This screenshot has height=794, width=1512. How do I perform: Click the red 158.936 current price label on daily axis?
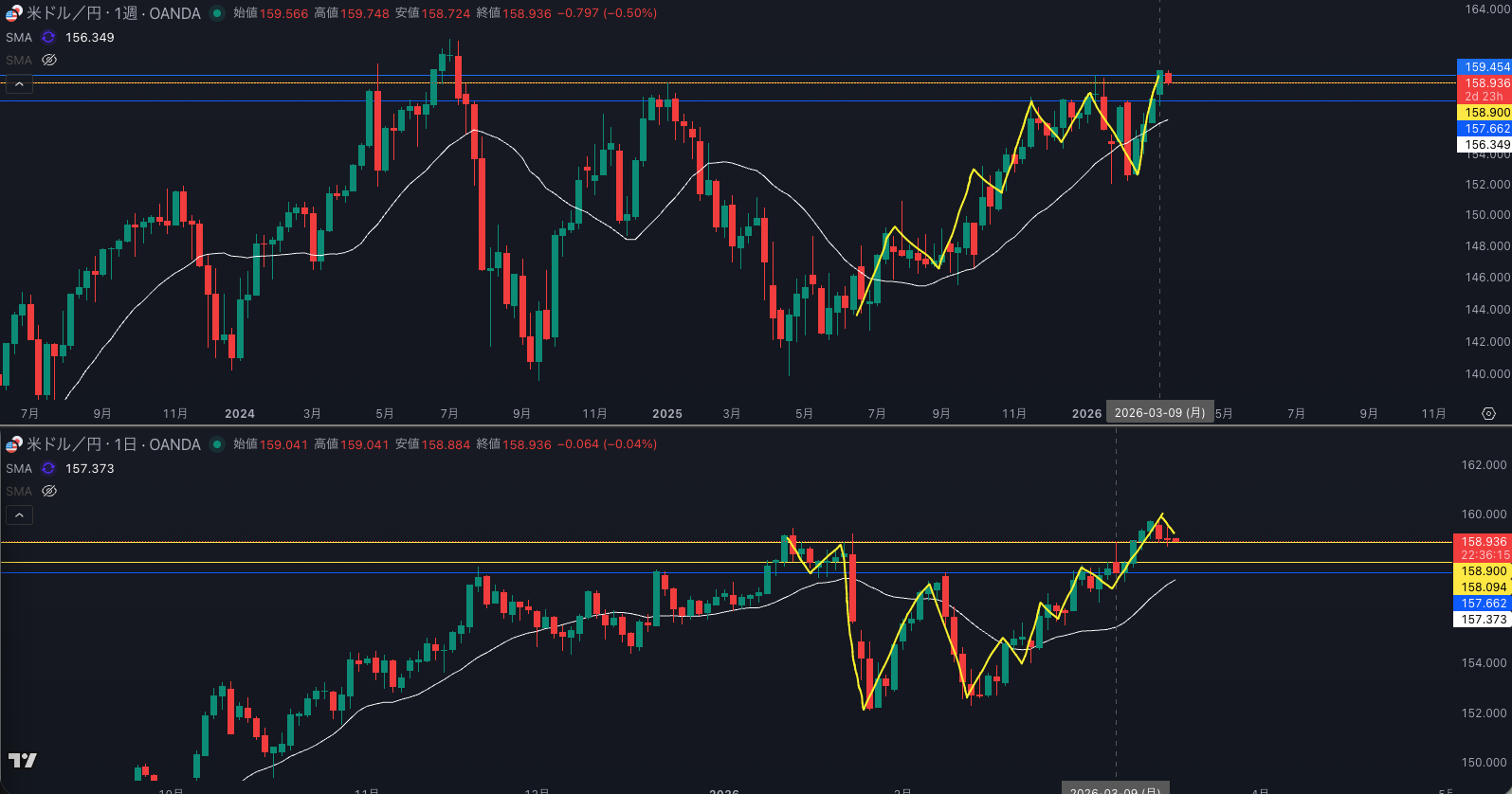pyautogui.click(x=1483, y=542)
